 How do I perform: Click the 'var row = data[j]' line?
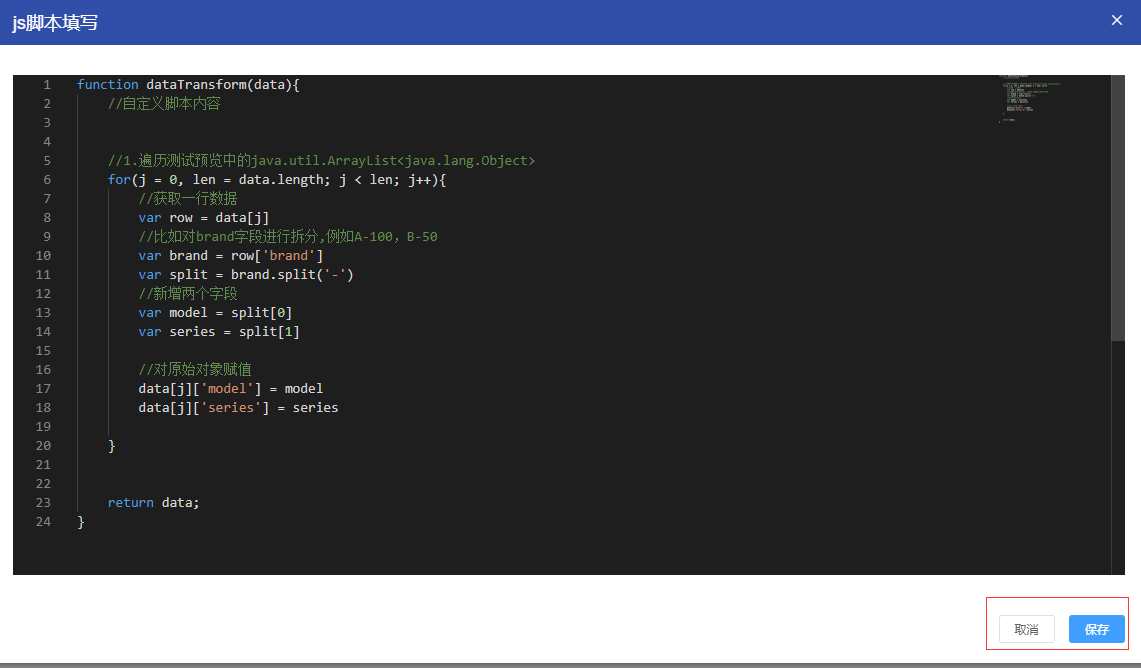(x=204, y=218)
